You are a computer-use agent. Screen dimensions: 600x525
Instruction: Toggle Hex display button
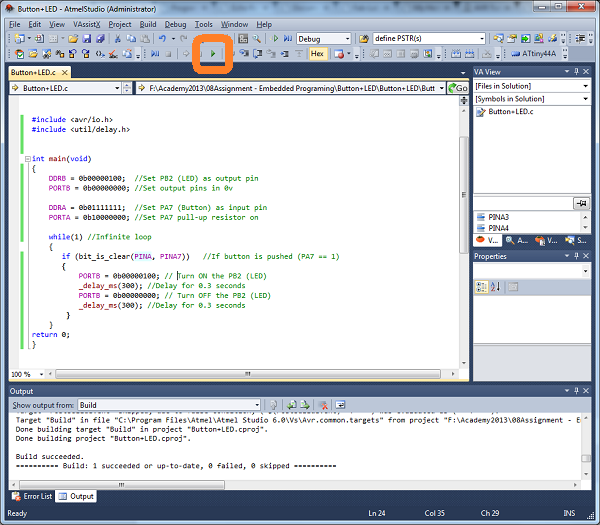click(317, 54)
